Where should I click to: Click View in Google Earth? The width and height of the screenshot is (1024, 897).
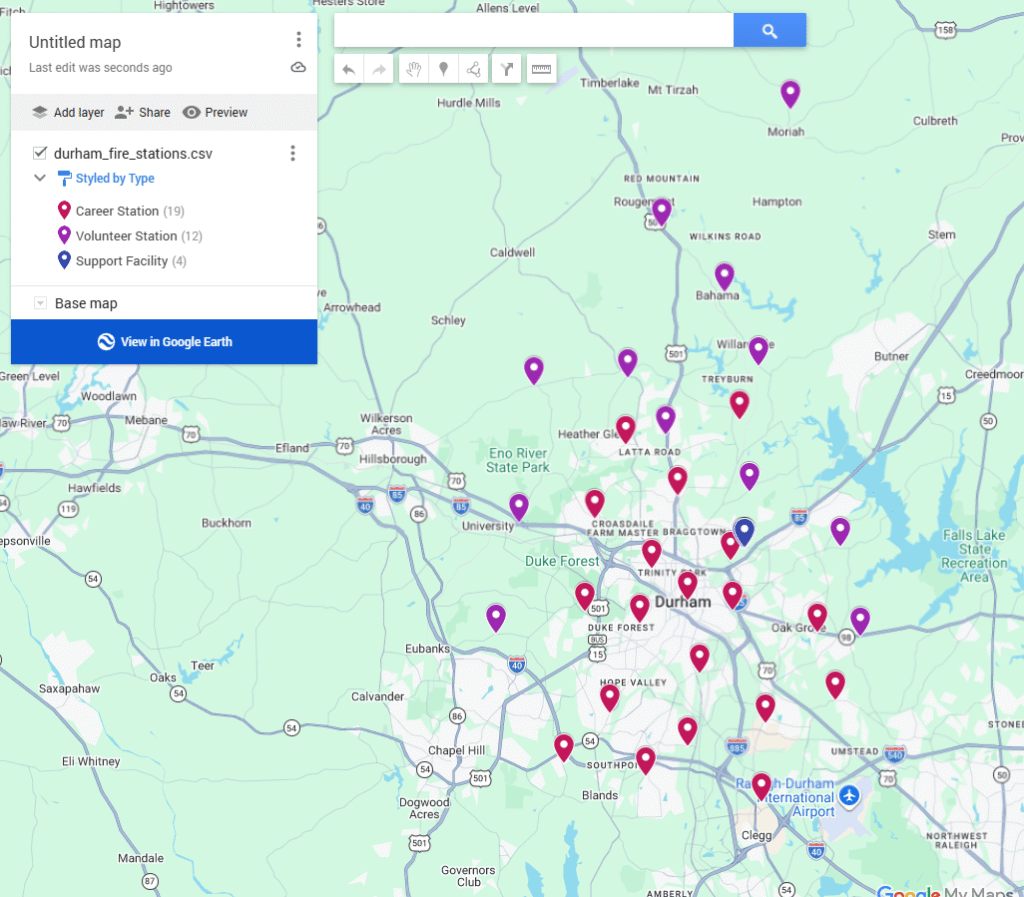coord(164,341)
